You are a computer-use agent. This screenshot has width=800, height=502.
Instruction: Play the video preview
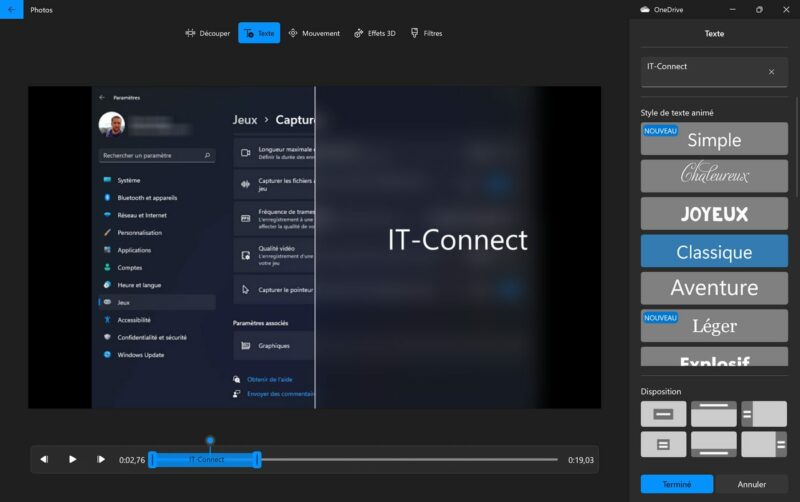pos(72,459)
